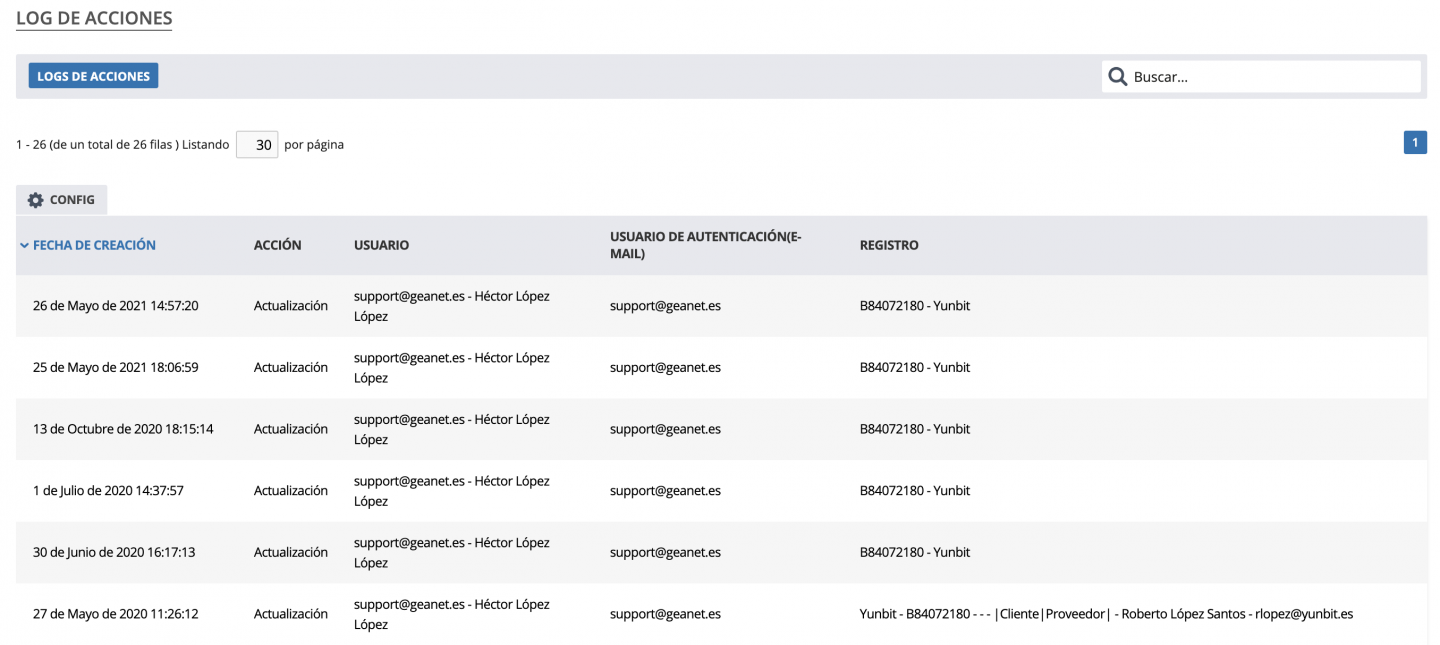This screenshot has height=645, width=1440.
Task: Click Usuario de Autenticación column header
Action: (x=706, y=245)
